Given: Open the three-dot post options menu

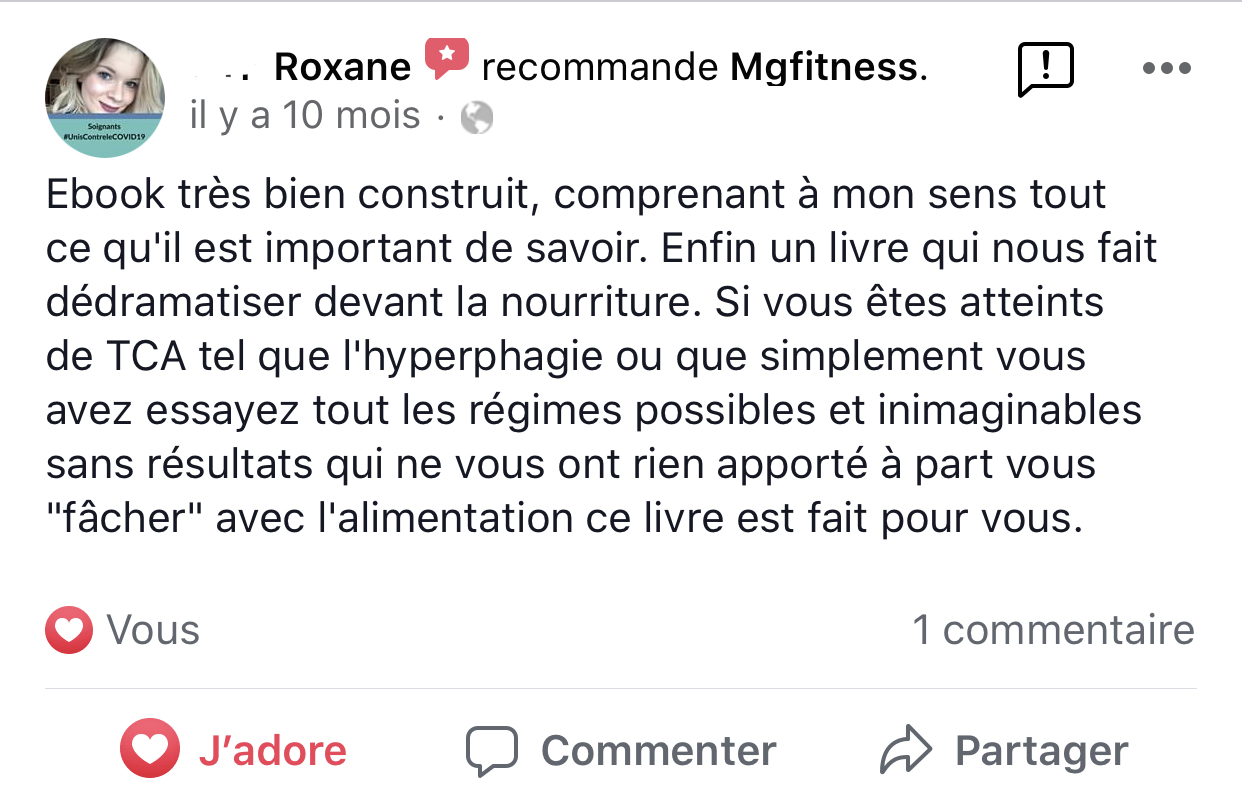Looking at the screenshot, I should [x=1166, y=69].
